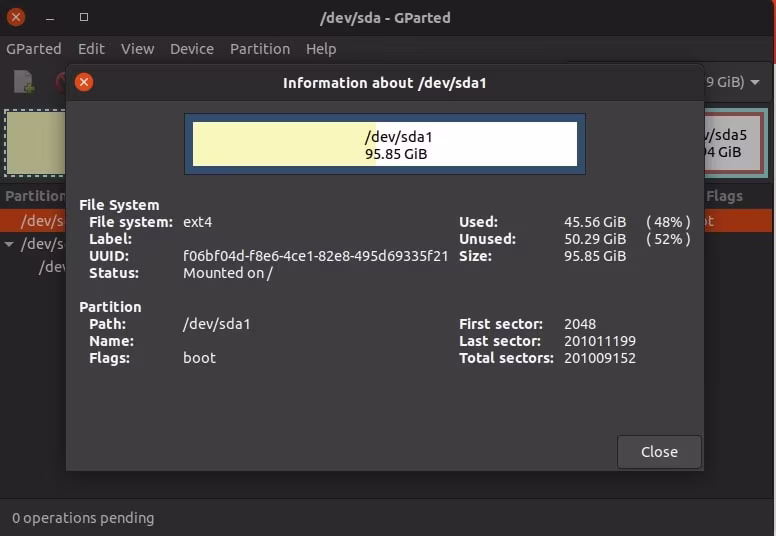Select the nested partition row under the extended partition

click(x=52, y=267)
